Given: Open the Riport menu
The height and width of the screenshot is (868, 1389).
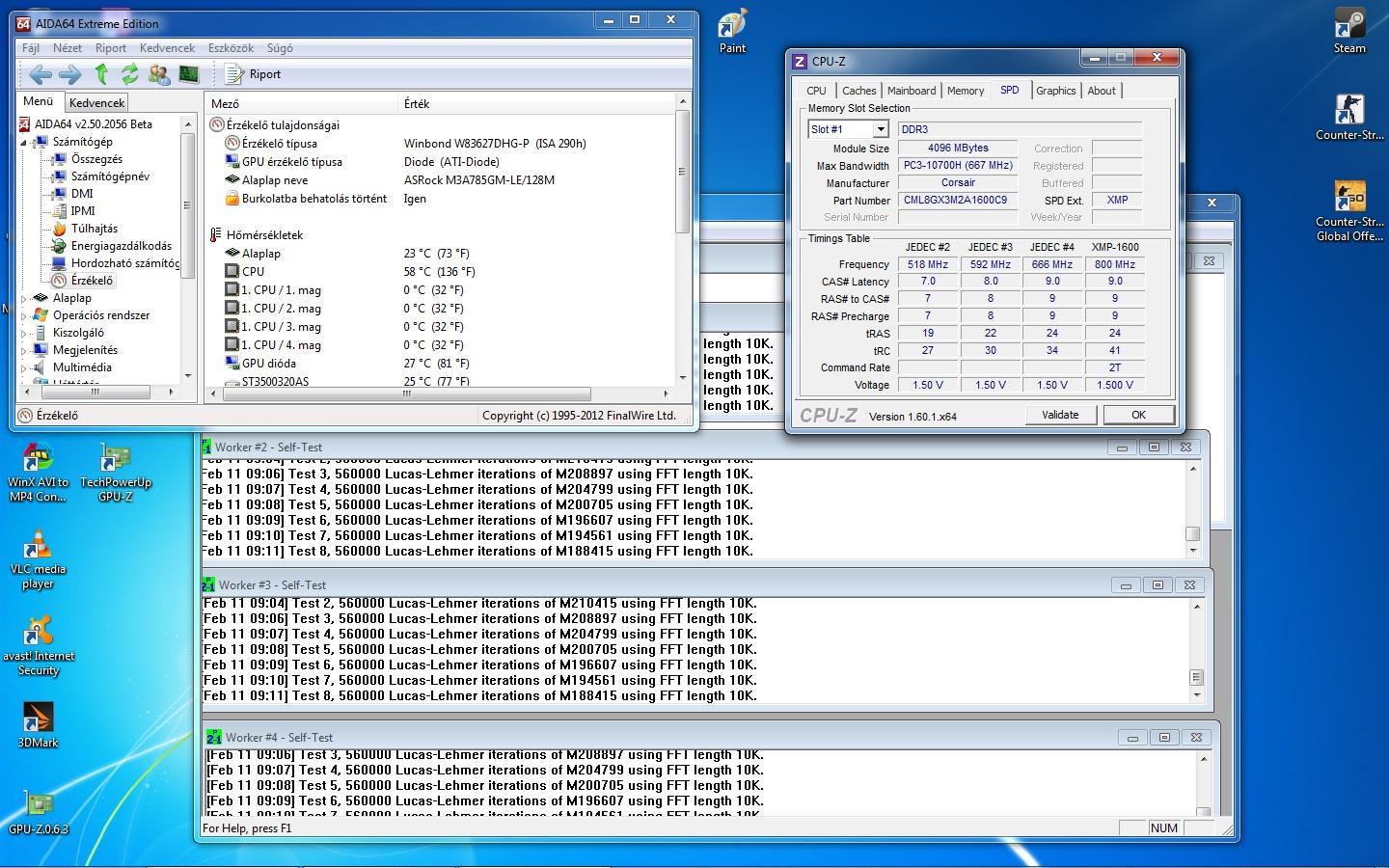Looking at the screenshot, I should click(111, 48).
